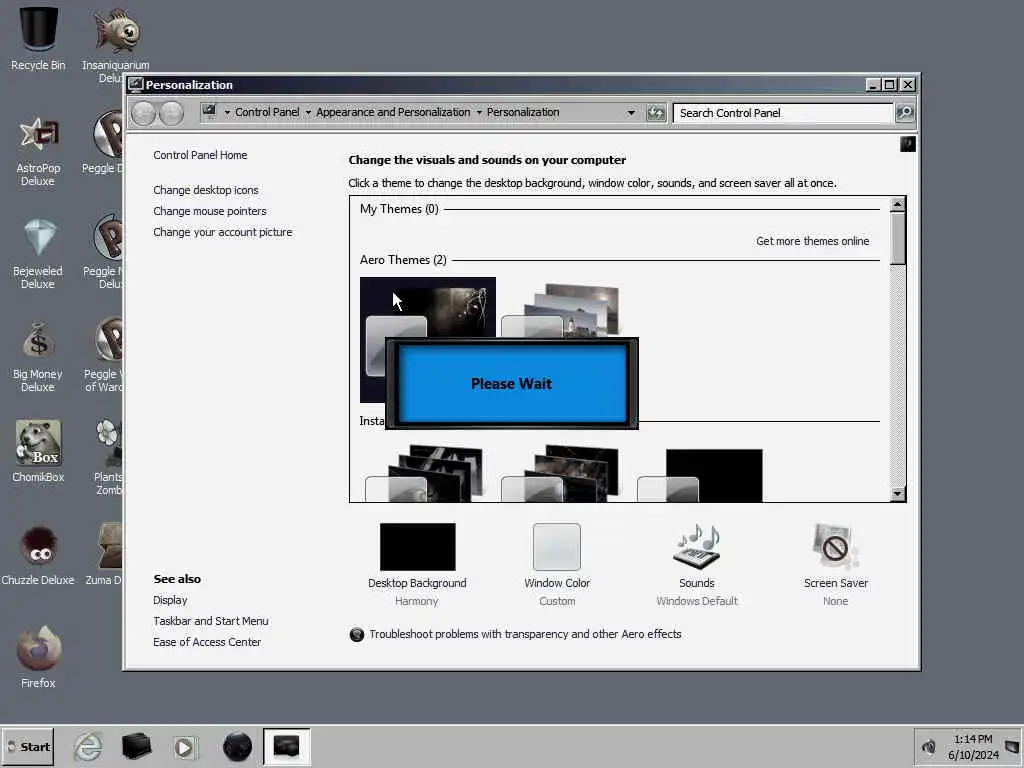Viewport: 1024px width, 768px height.
Task: Open Desktop Background Harmony settings
Action: point(417,565)
